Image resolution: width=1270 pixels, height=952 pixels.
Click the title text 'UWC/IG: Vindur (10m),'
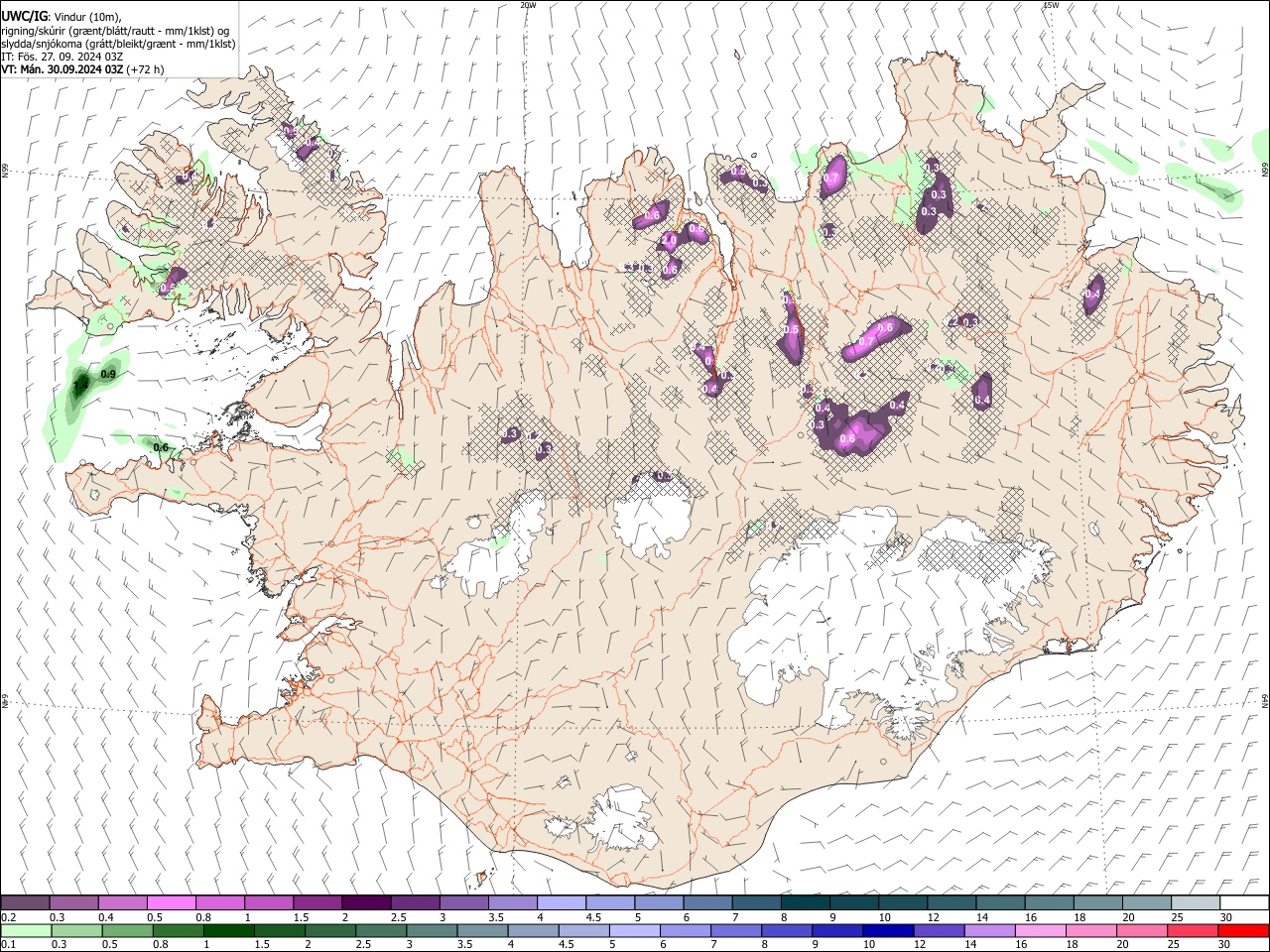click(62, 16)
